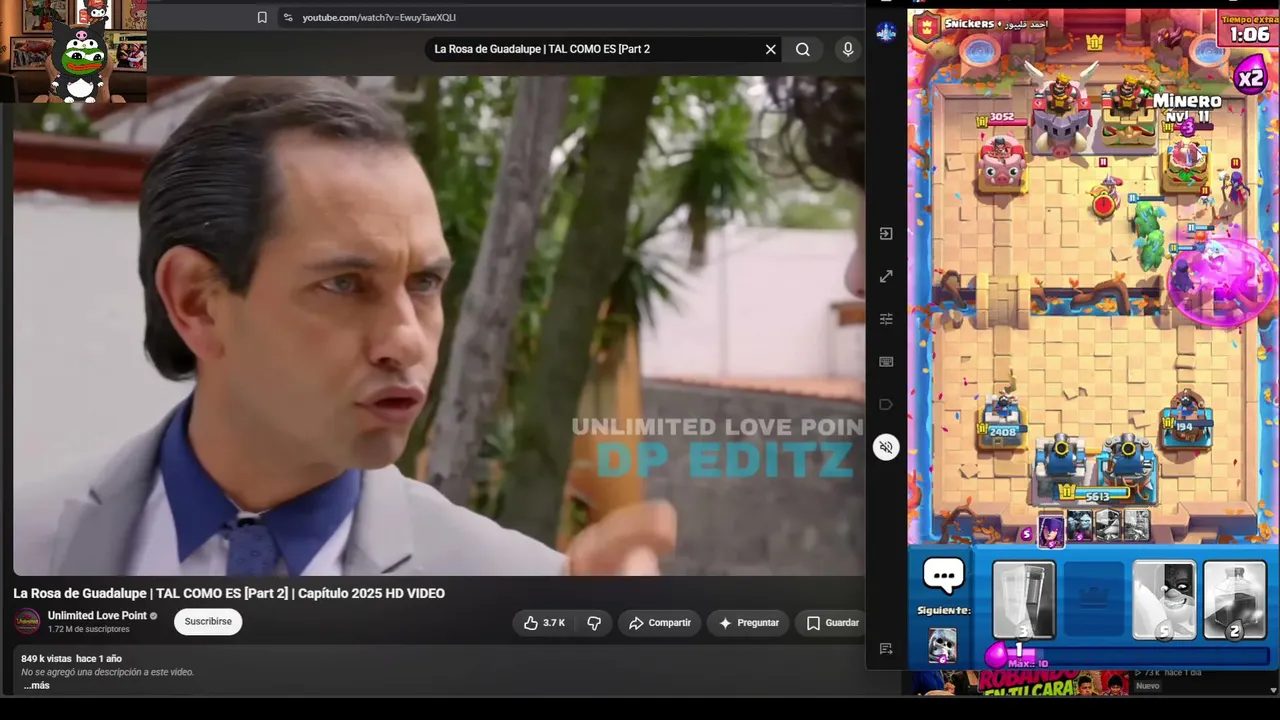Screen dimensions: 1280x720
Task: Select the 3-elixir card in the hand
Action: pos(1023,600)
